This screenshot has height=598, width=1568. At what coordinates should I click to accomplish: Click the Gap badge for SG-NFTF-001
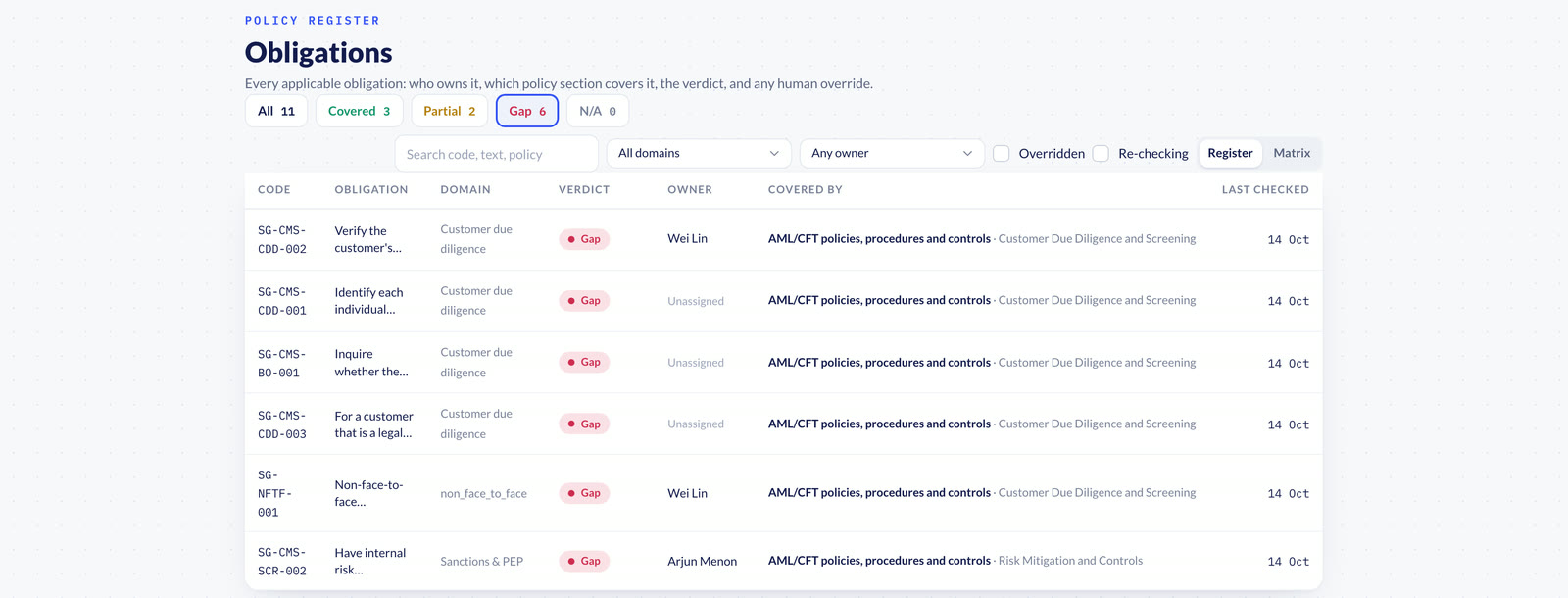click(x=584, y=493)
